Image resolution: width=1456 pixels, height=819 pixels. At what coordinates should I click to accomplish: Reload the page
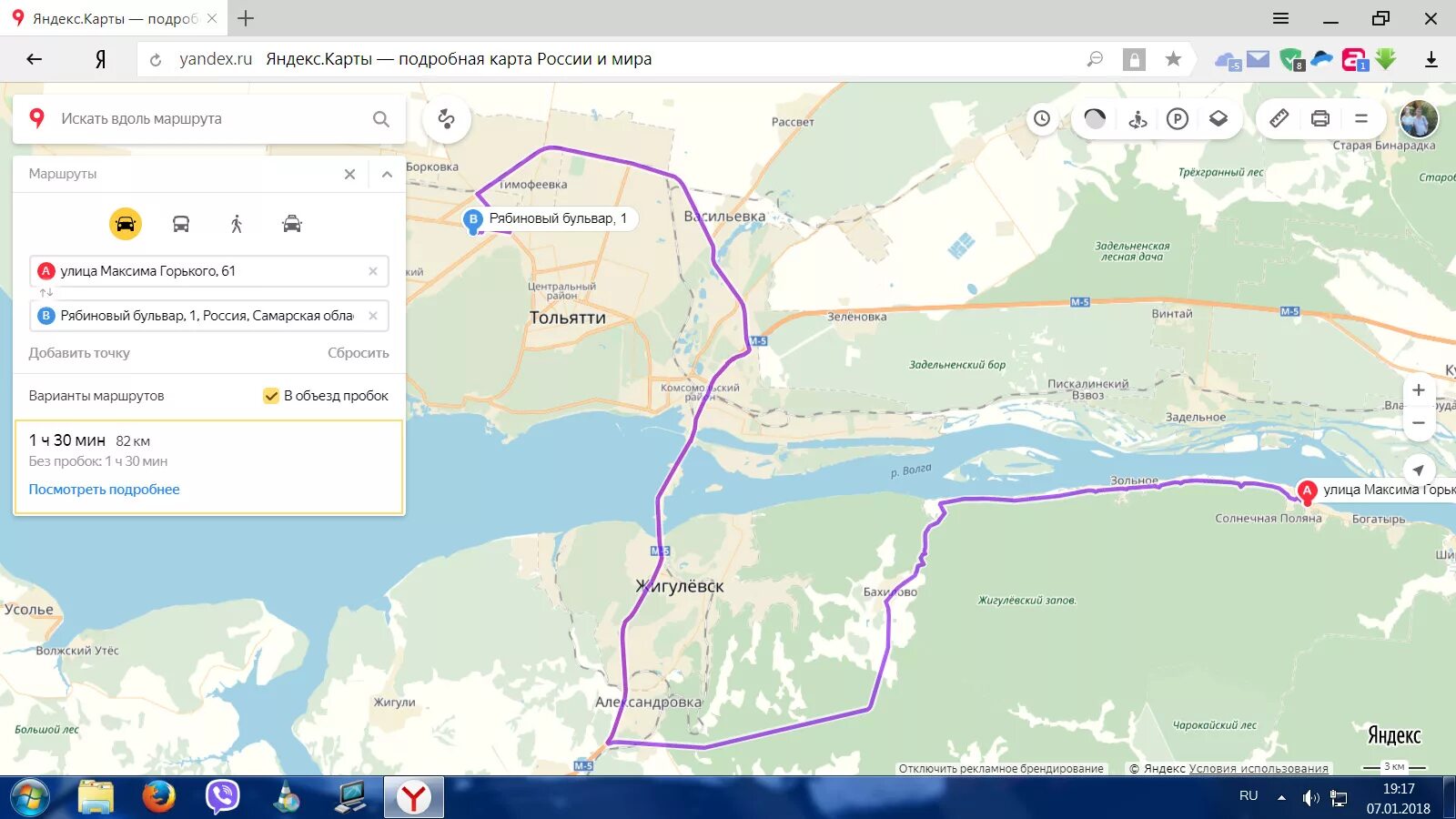(156, 60)
